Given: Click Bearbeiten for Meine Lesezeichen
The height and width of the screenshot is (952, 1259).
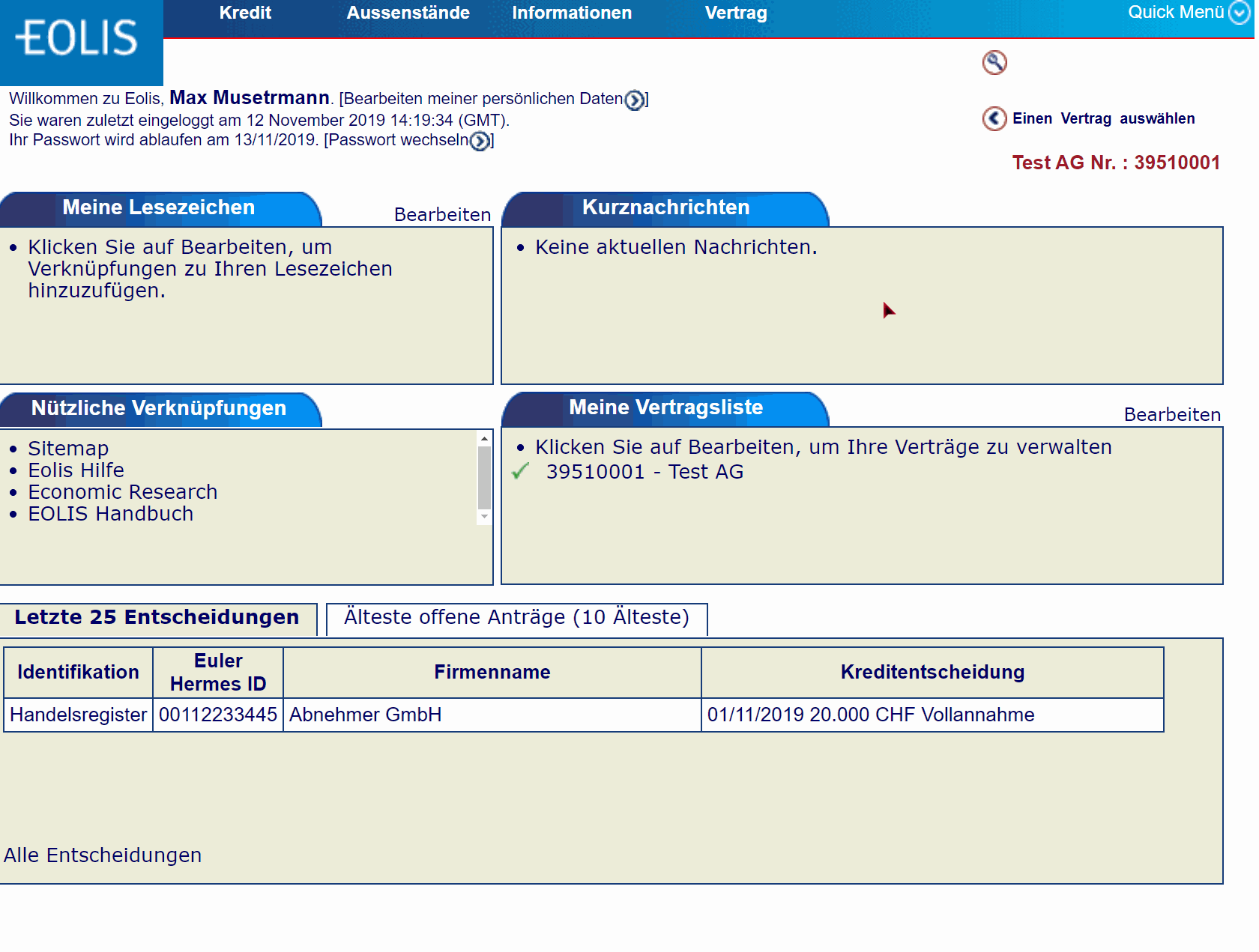Looking at the screenshot, I should pos(442,215).
